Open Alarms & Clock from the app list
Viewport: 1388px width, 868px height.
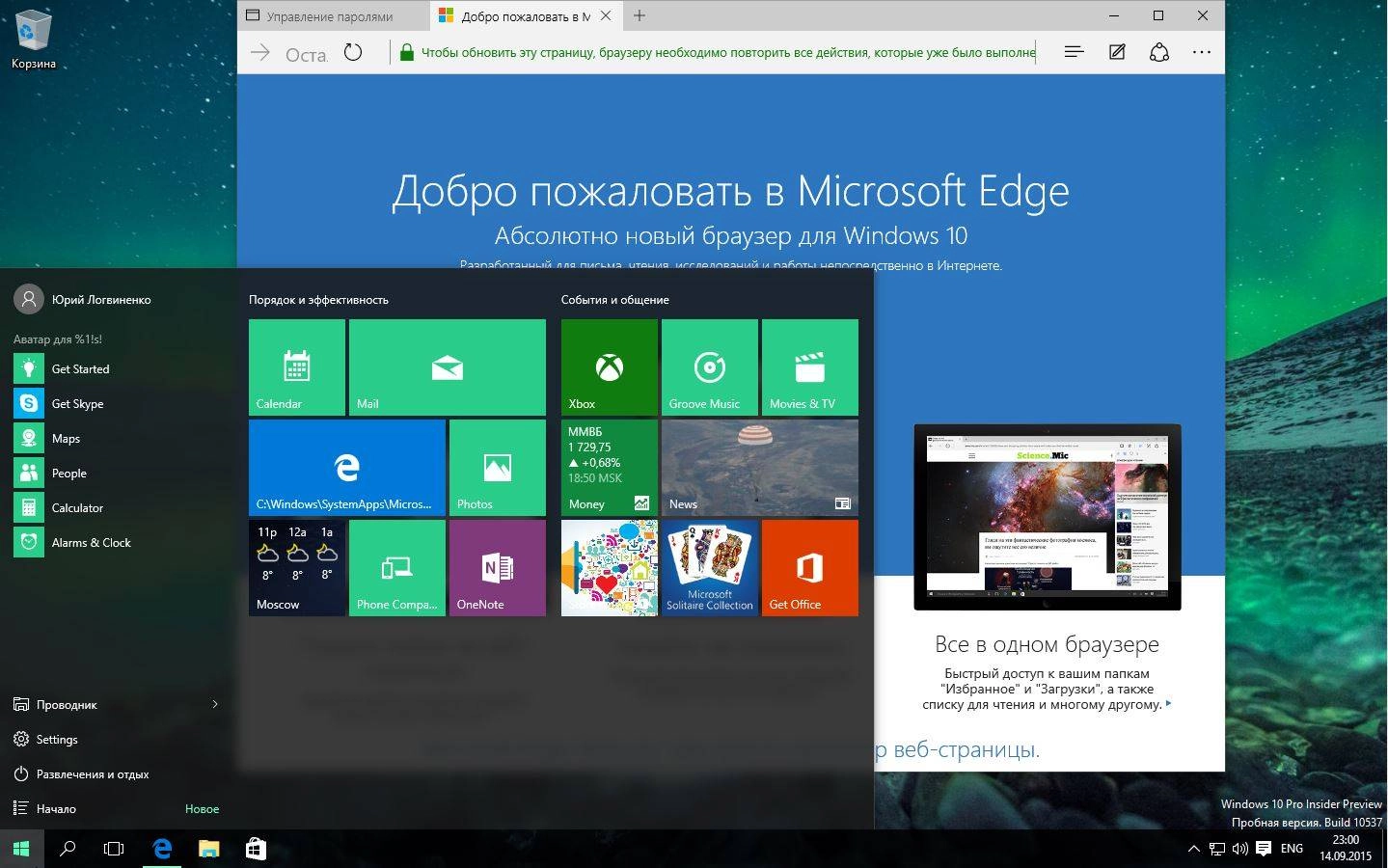click(116, 542)
